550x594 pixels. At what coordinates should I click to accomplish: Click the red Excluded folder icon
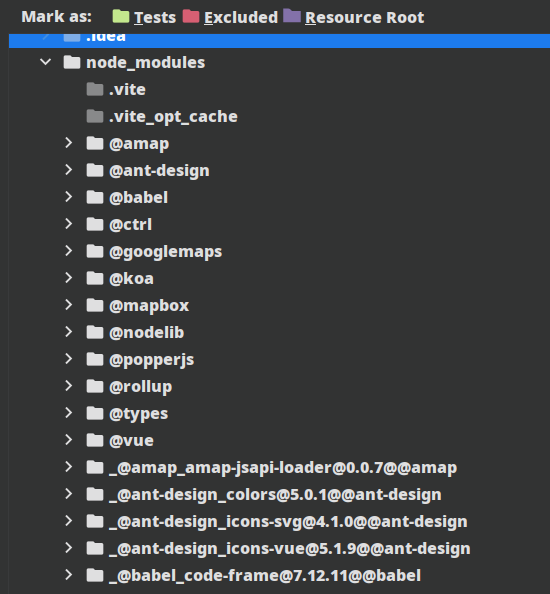point(191,16)
